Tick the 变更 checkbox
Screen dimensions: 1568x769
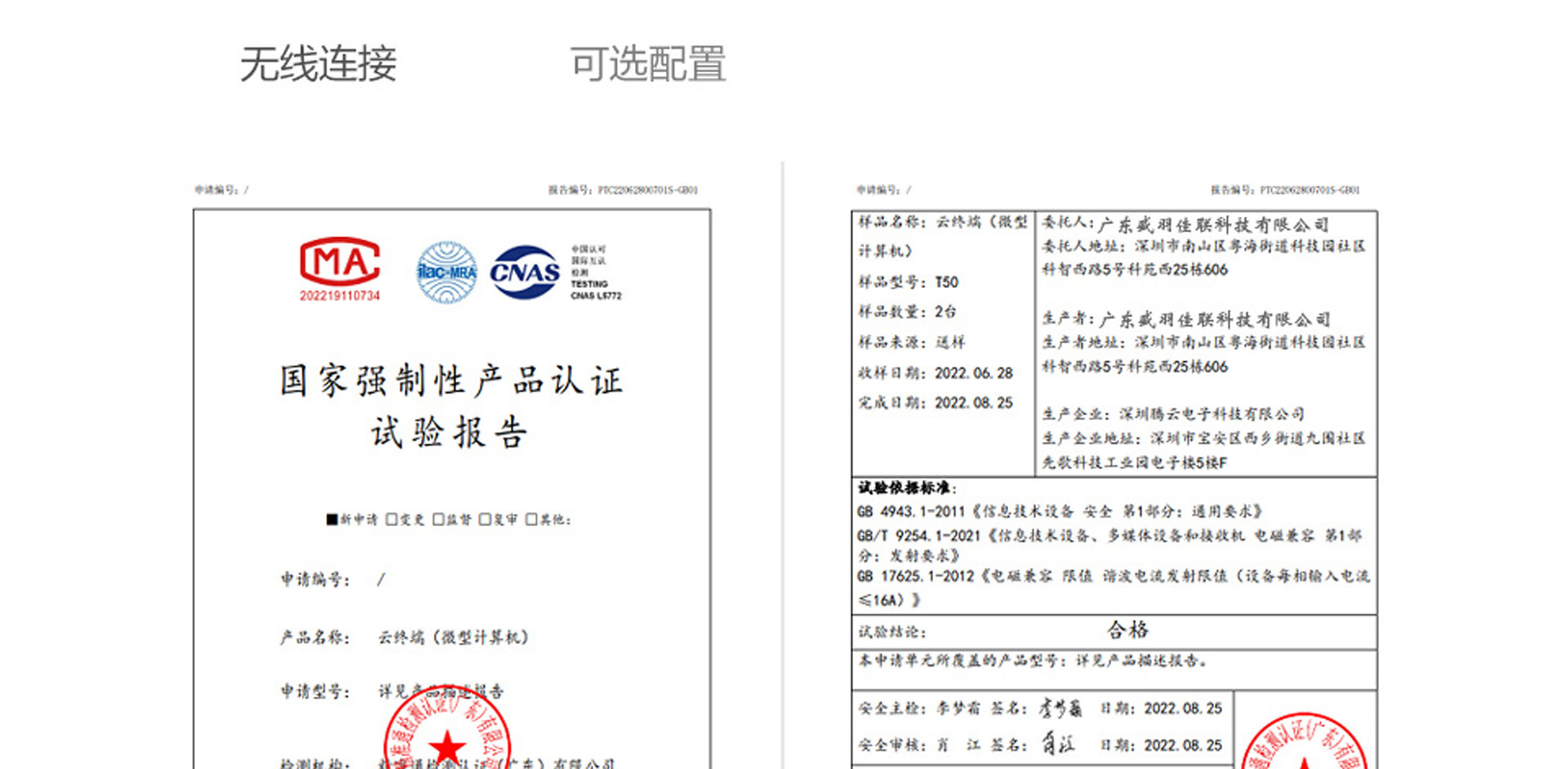(x=391, y=519)
